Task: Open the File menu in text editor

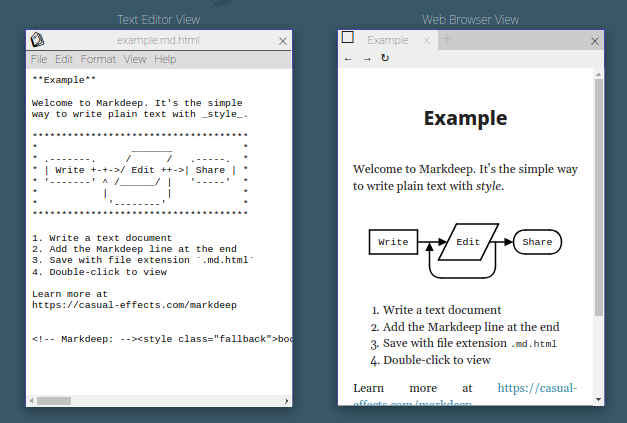Action: pos(39,59)
